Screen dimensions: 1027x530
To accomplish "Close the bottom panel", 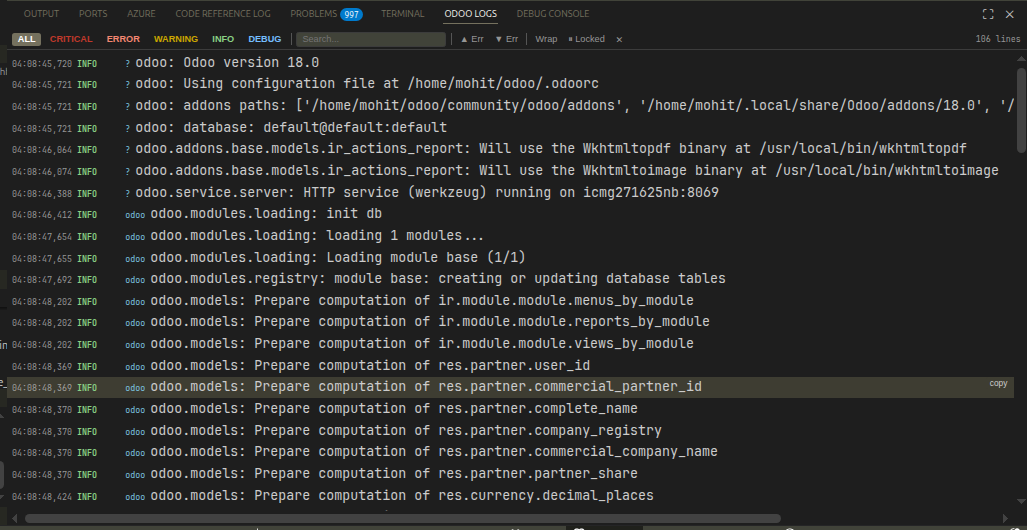I will (1009, 14).
